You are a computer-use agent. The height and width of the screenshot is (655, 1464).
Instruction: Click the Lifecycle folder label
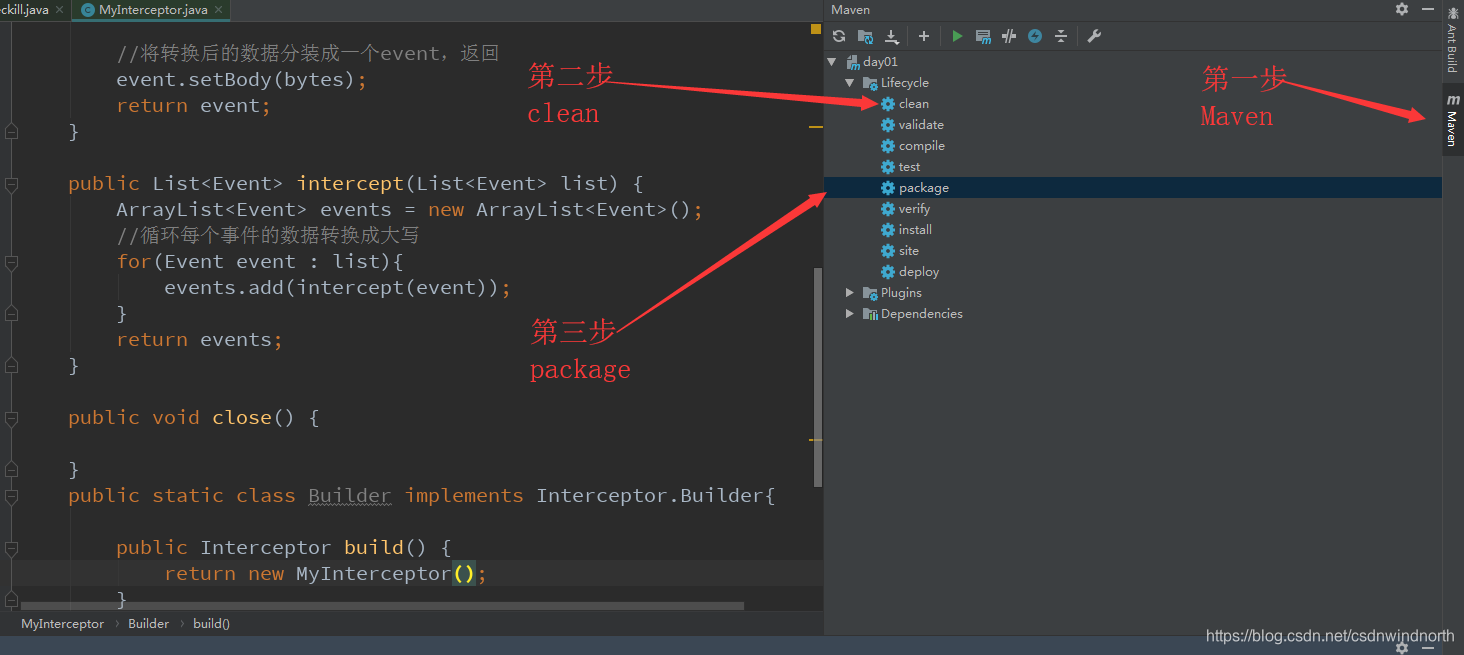(904, 83)
